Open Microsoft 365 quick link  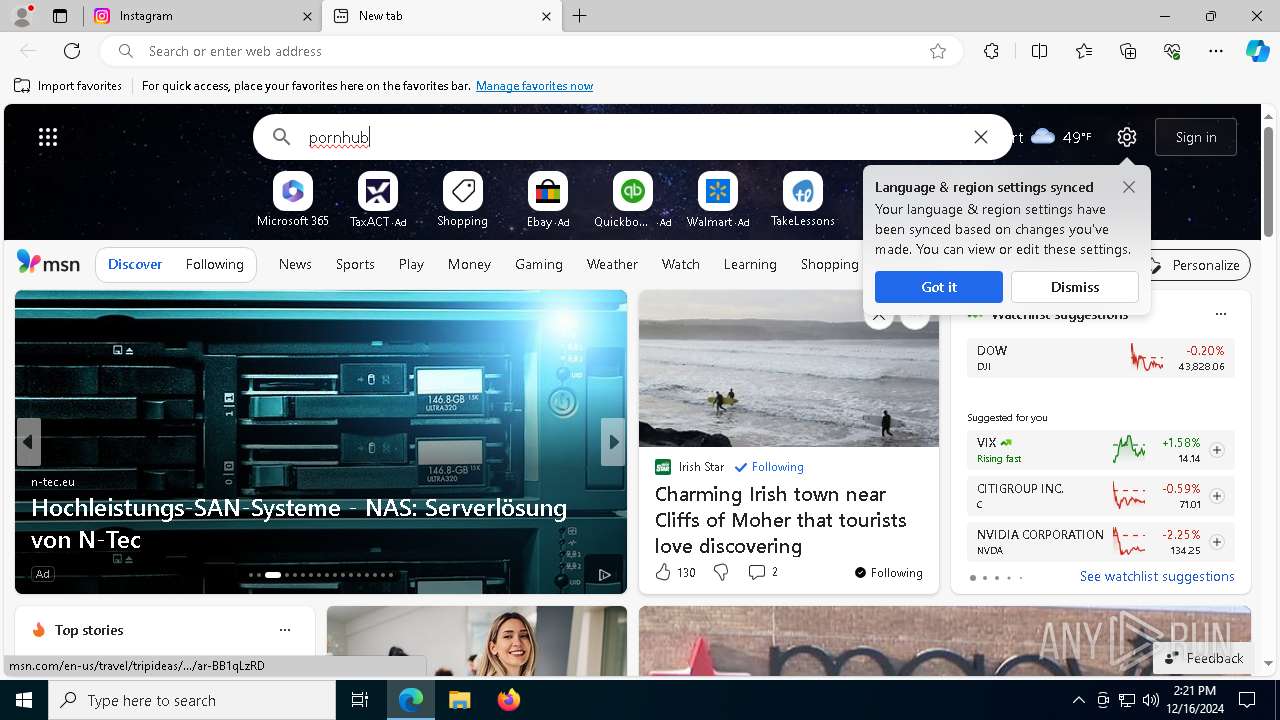(293, 200)
